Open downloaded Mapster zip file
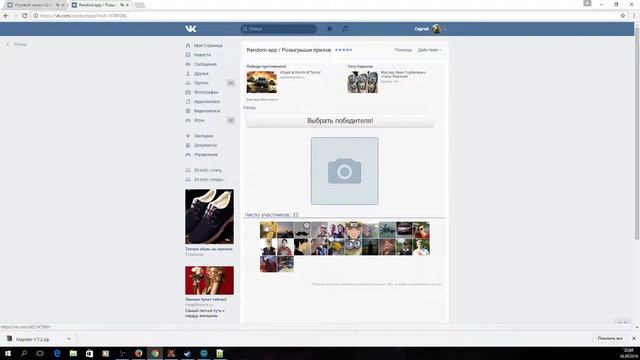Image resolution: width=640 pixels, height=360 pixels. (33, 339)
